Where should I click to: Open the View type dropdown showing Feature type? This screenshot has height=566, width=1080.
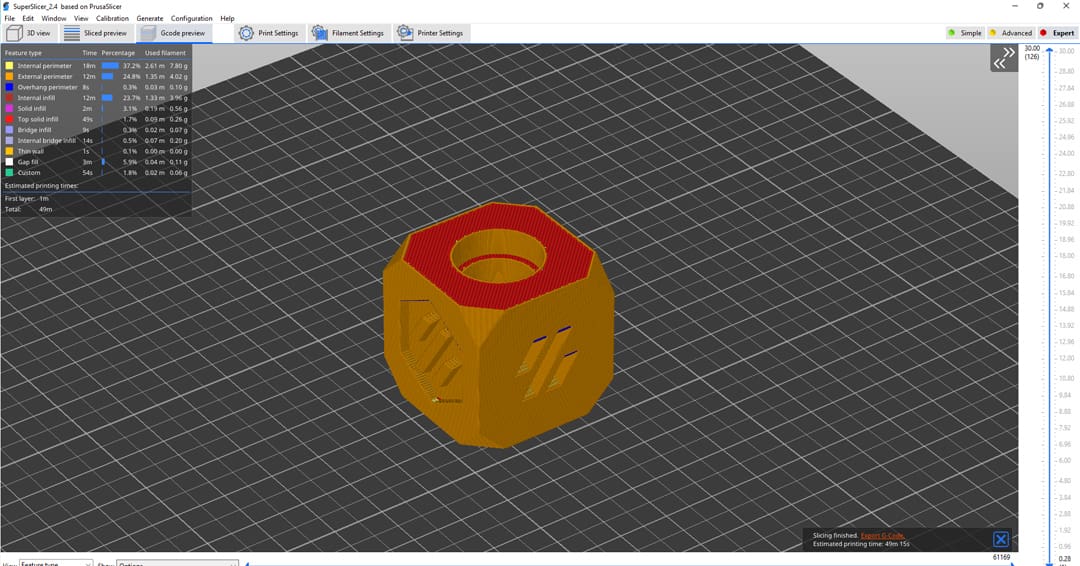coord(56,563)
